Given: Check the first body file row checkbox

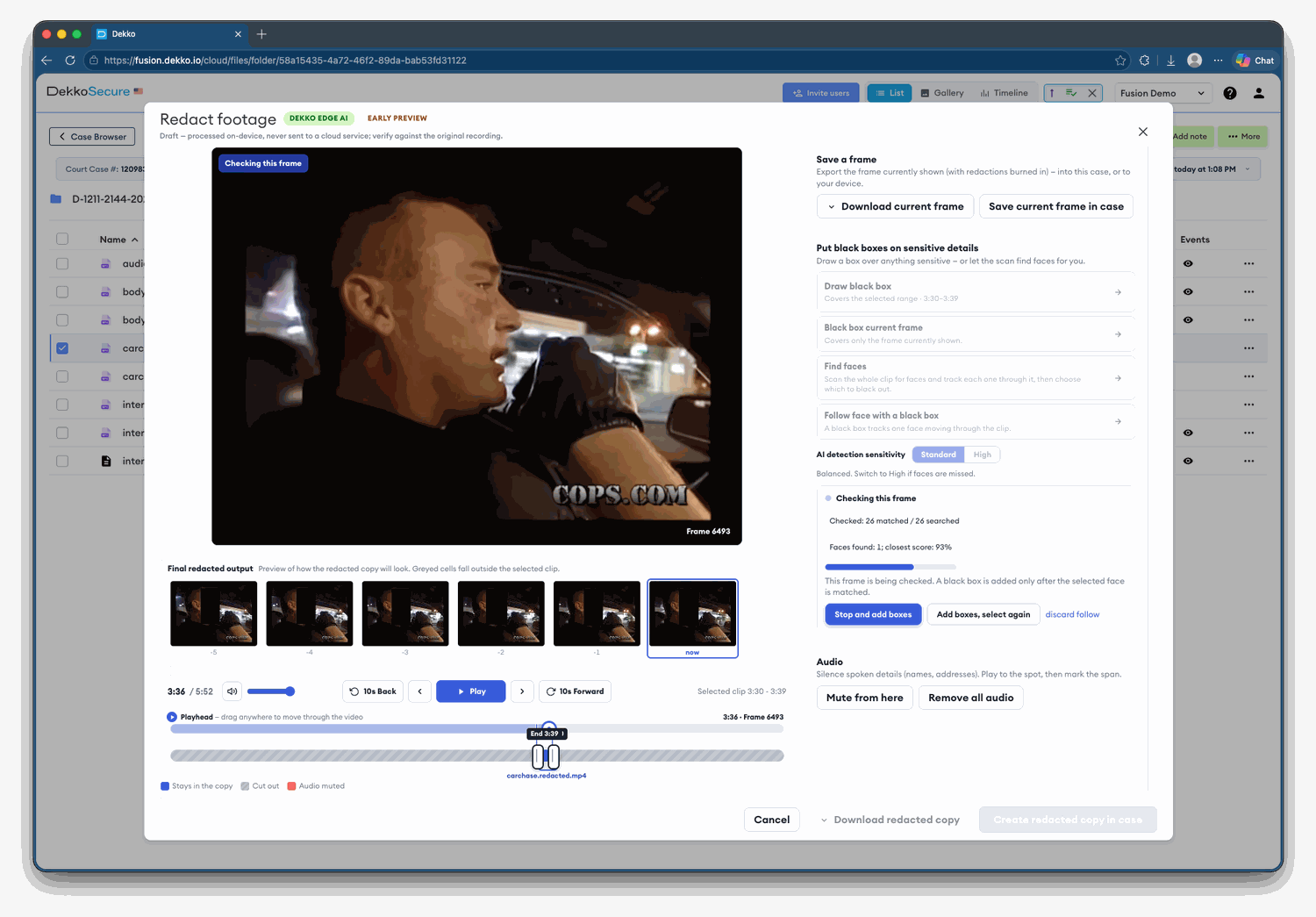Looking at the screenshot, I should coord(62,291).
